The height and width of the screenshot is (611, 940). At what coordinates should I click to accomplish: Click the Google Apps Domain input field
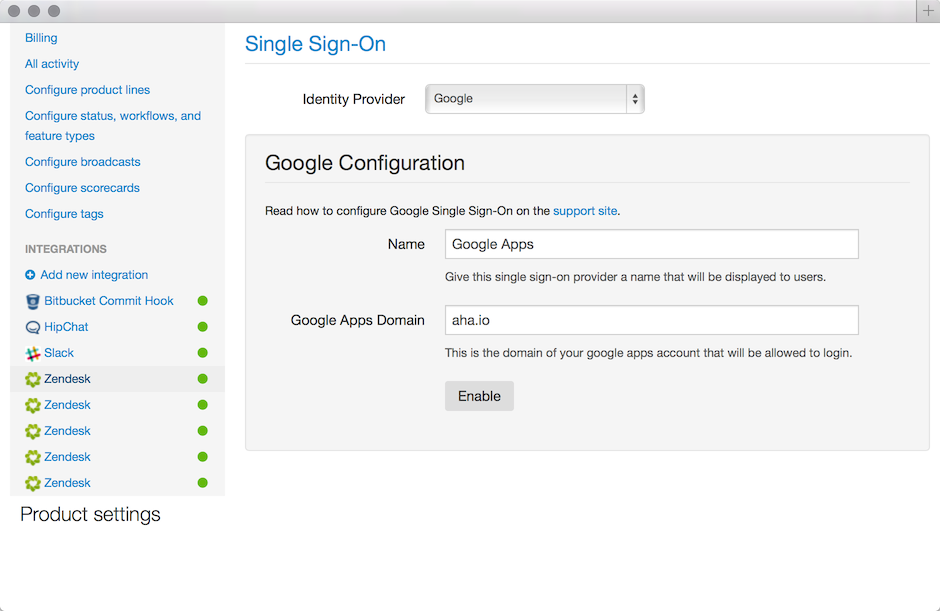pos(652,320)
